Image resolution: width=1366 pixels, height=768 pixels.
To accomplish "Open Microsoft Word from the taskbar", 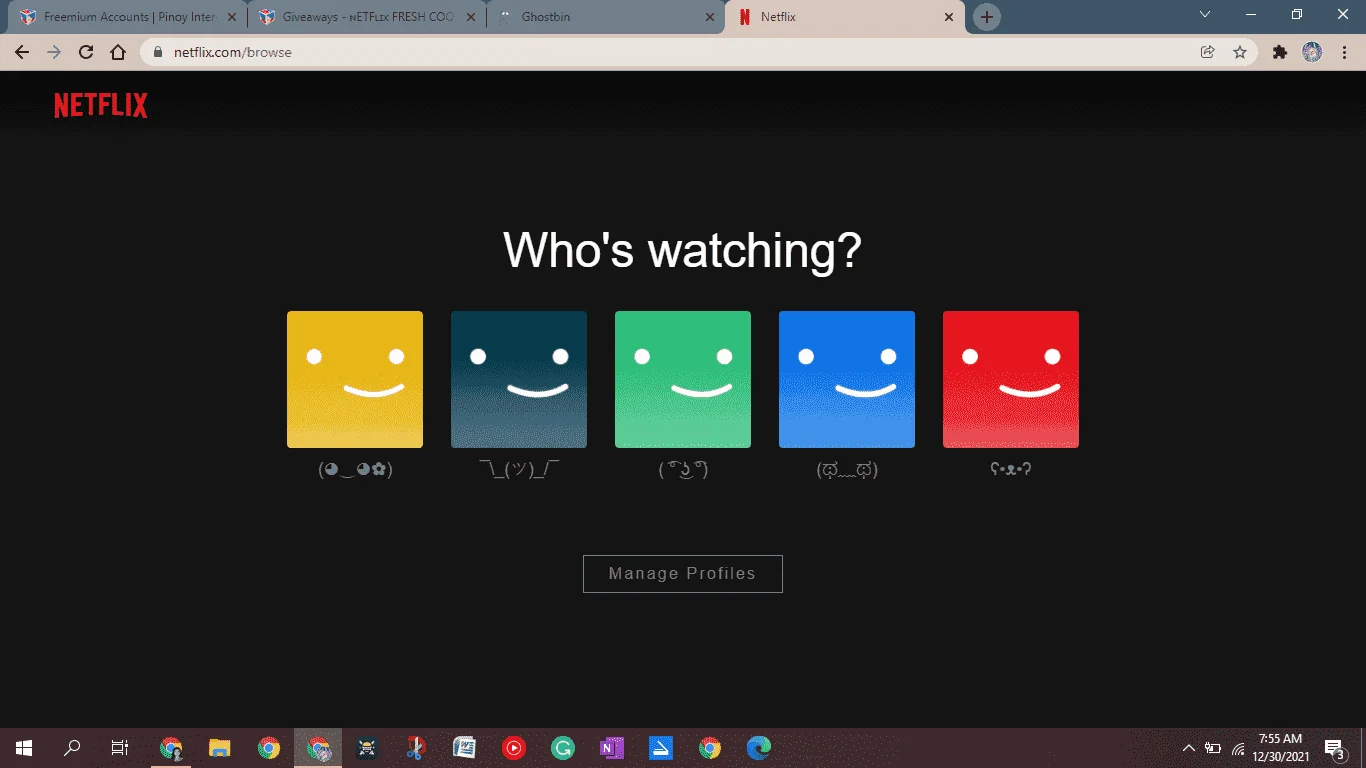I will click(465, 747).
